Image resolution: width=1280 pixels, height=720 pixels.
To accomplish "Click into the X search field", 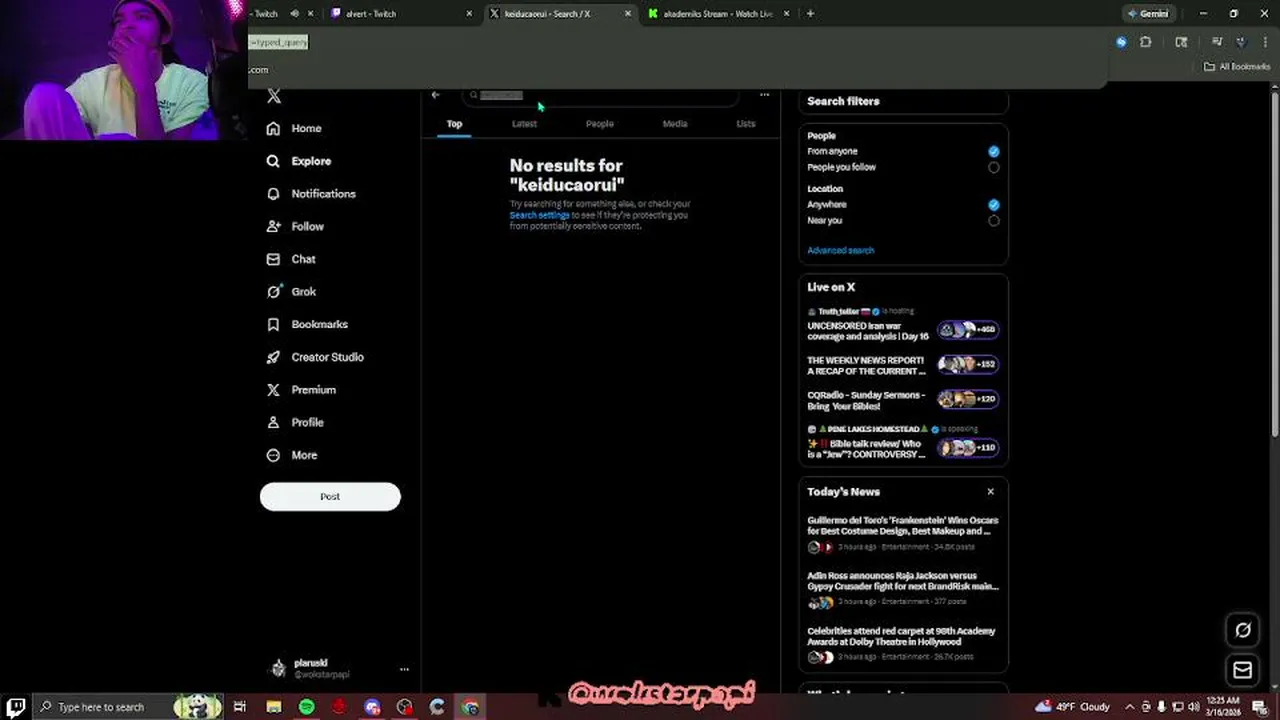I will (600, 95).
